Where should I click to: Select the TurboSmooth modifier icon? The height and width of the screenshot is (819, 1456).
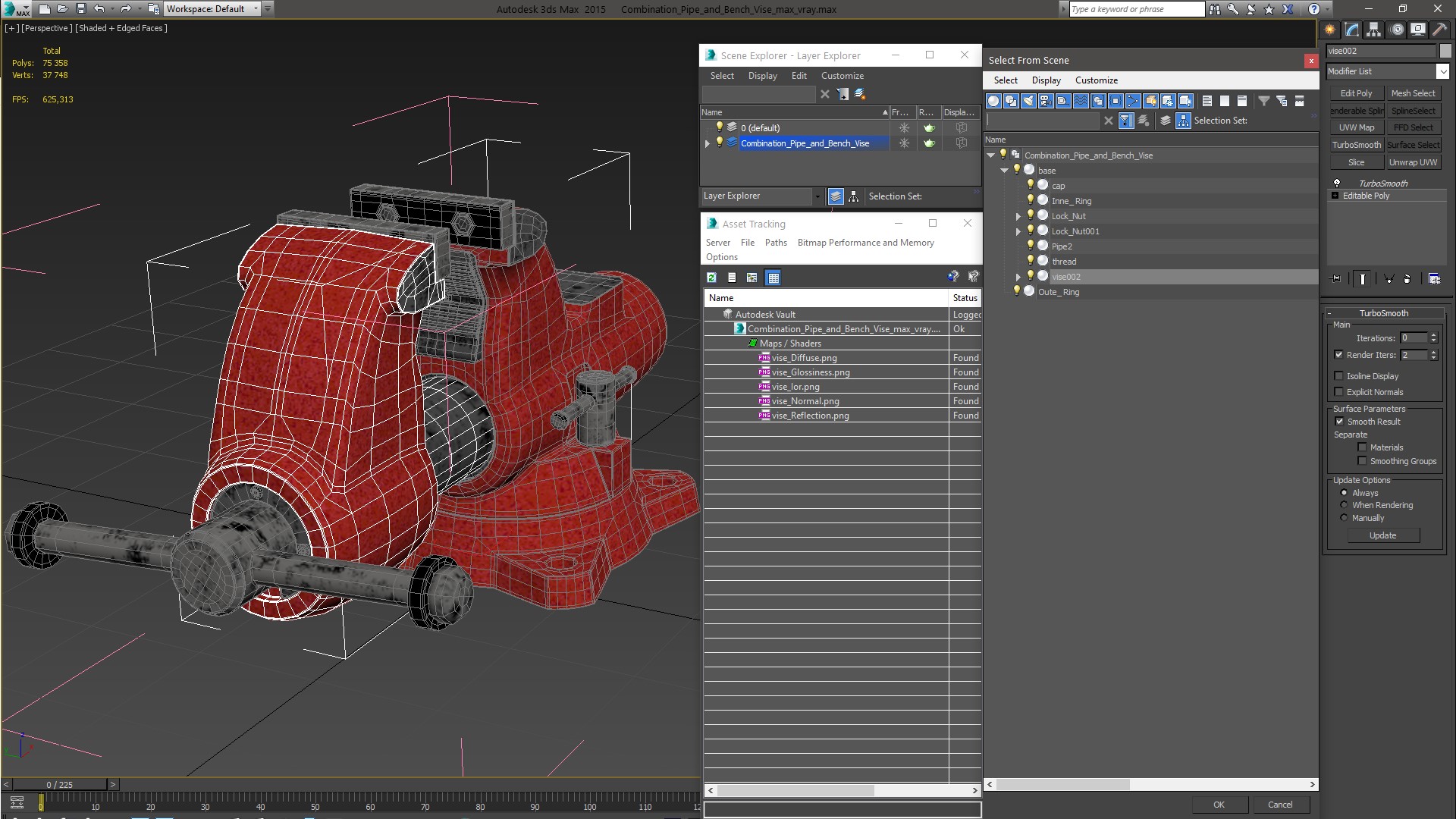pos(1337,183)
